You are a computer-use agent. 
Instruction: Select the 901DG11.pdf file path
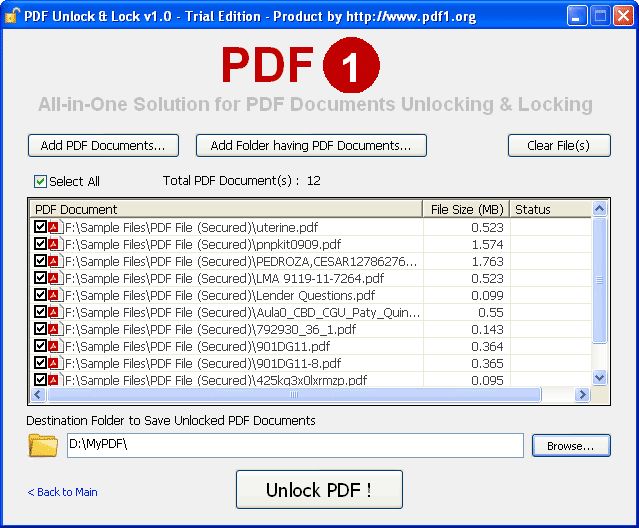click(198, 347)
